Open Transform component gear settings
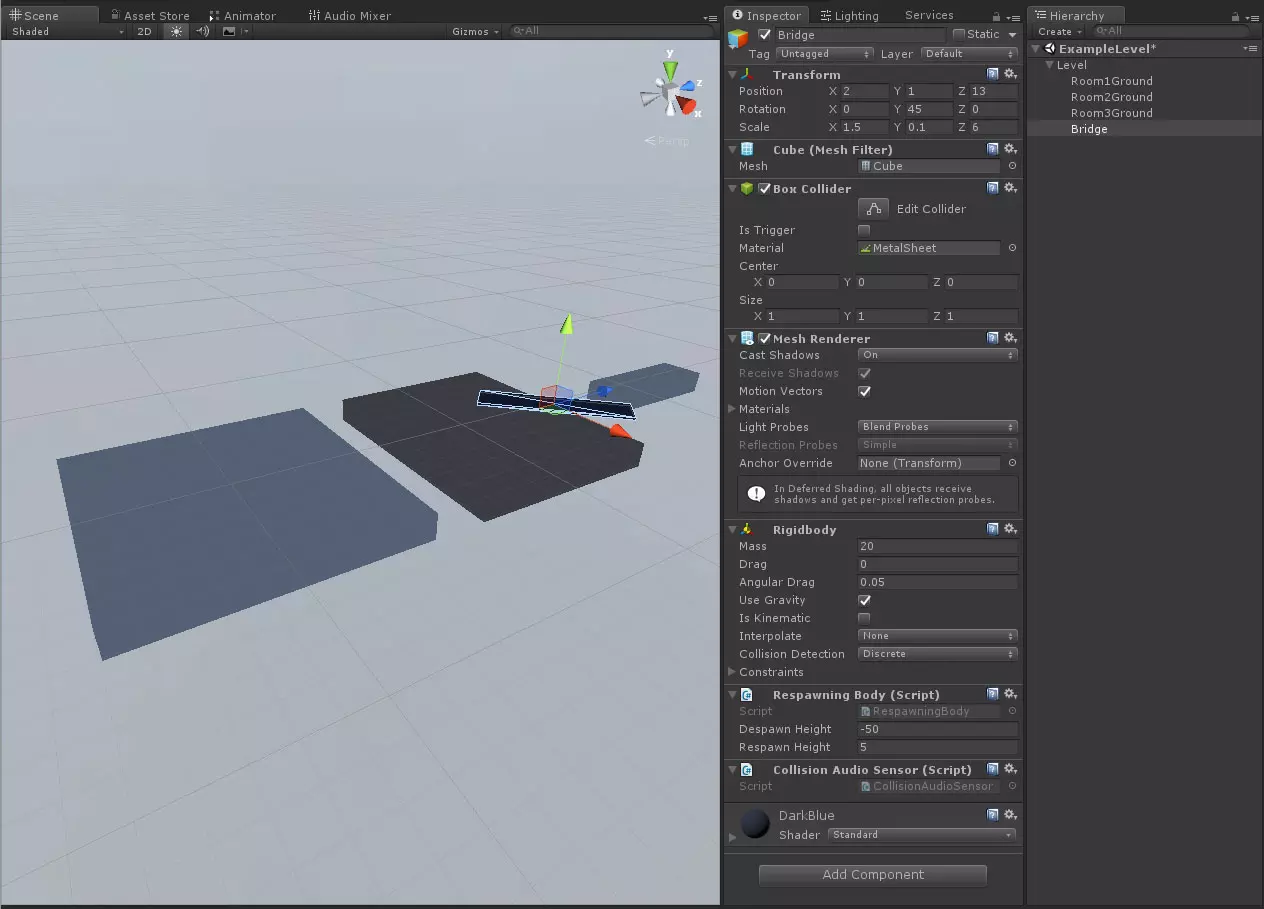The image size is (1264, 909). (1010, 74)
